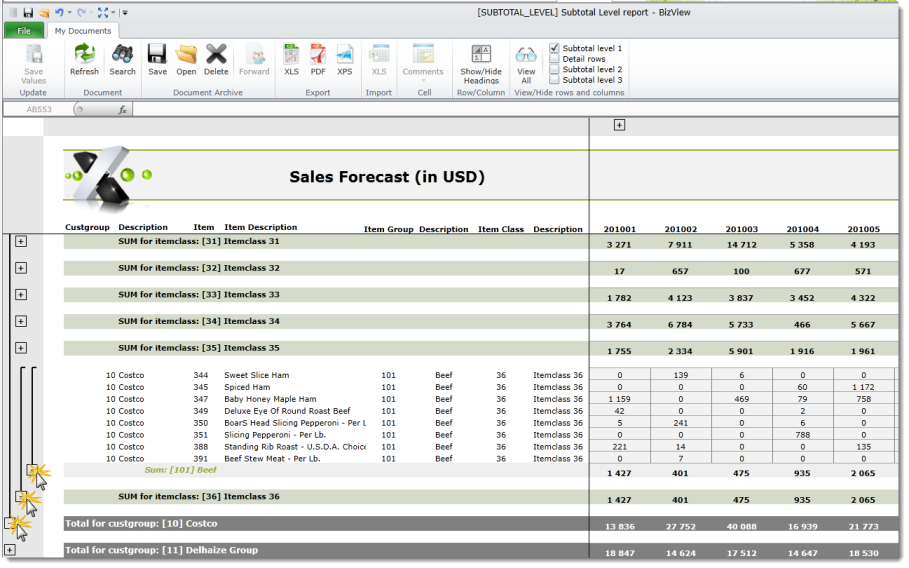Open the File menu
This screenshot has height=568, width=909.
(x=24, y=31)
